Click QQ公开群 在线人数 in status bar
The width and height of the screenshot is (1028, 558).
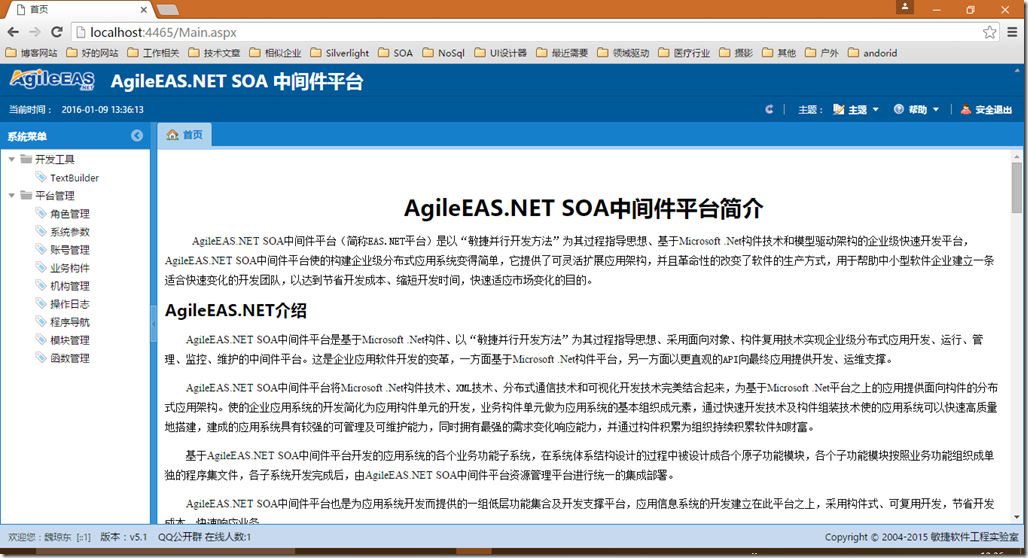tap(205, 537)
